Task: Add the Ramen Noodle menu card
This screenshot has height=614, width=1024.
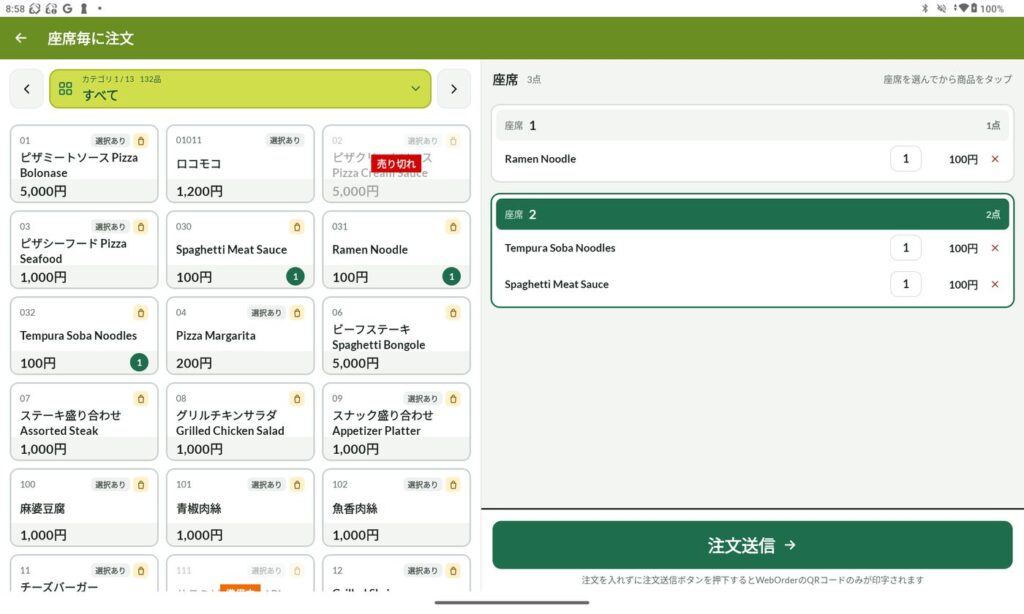Action: [x=396, y=250]
